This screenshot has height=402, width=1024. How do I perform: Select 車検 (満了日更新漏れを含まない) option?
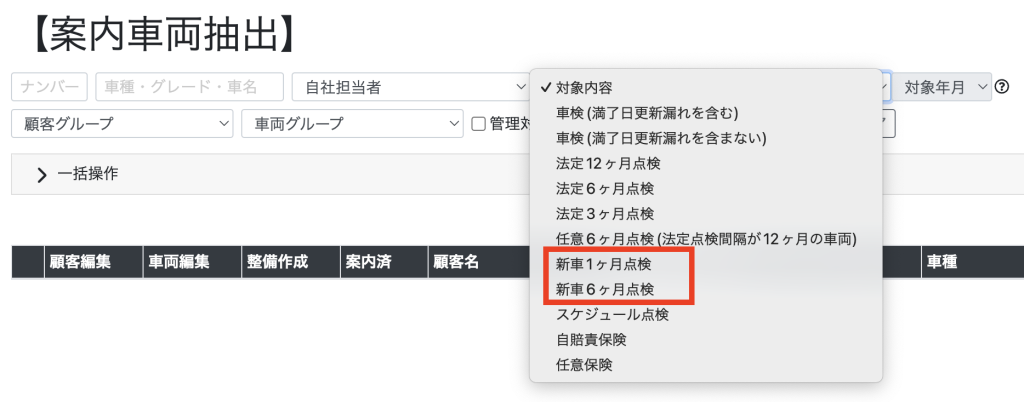(661, 137)
